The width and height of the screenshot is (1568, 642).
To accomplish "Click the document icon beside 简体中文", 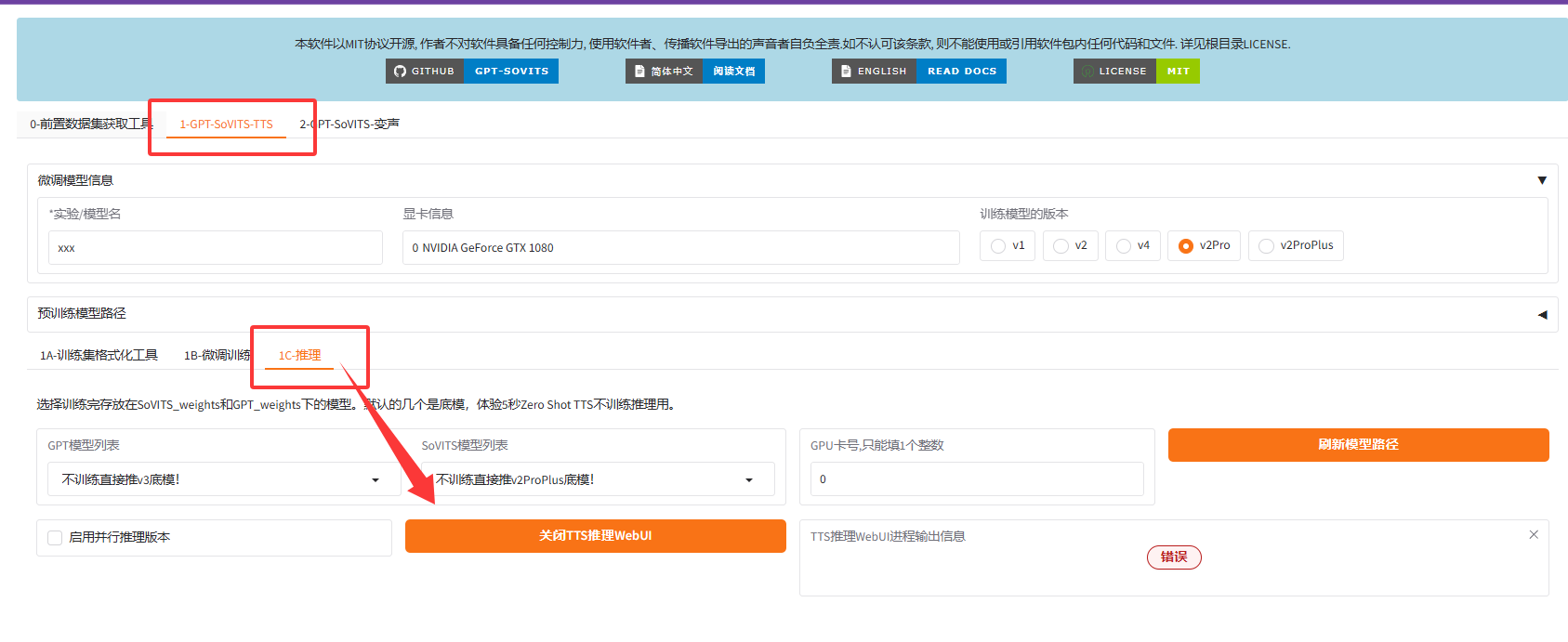I will coord(639,71).
